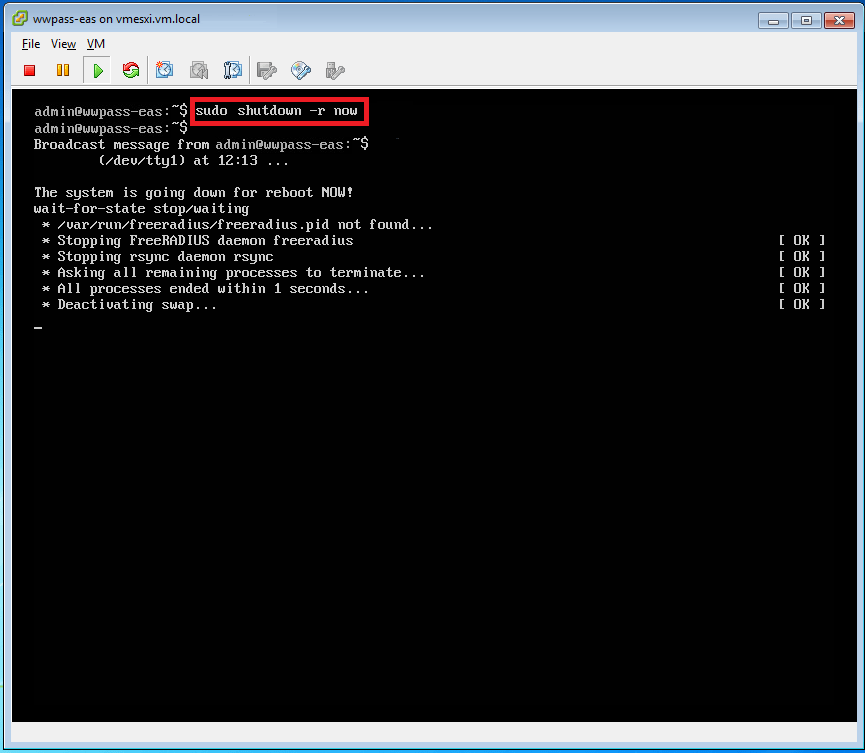Click the blinking terminal cursor
Screen dimensions: 865x753
coord(38,326)
